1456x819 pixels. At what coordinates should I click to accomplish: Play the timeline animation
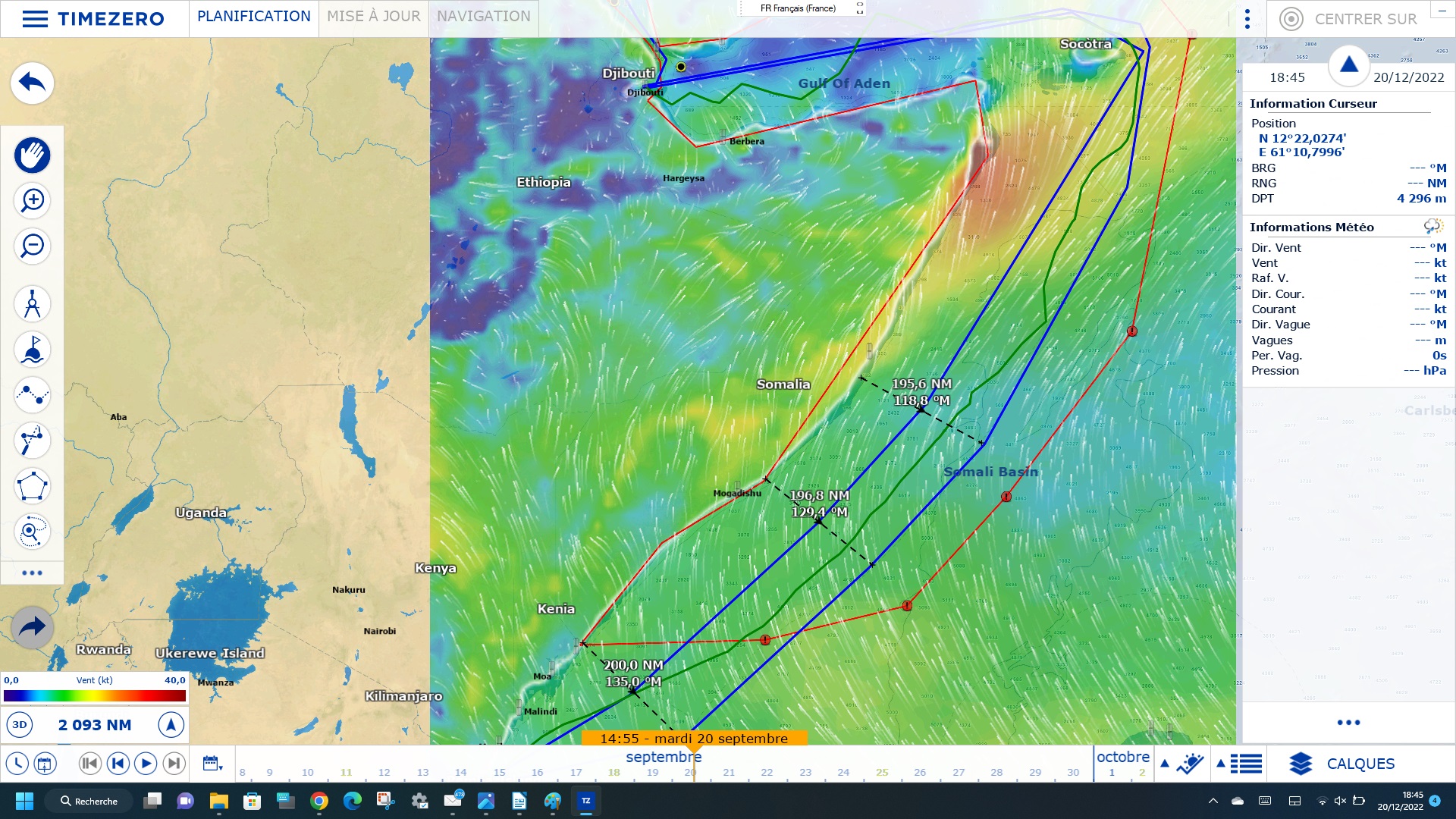(x=146, y=764)
